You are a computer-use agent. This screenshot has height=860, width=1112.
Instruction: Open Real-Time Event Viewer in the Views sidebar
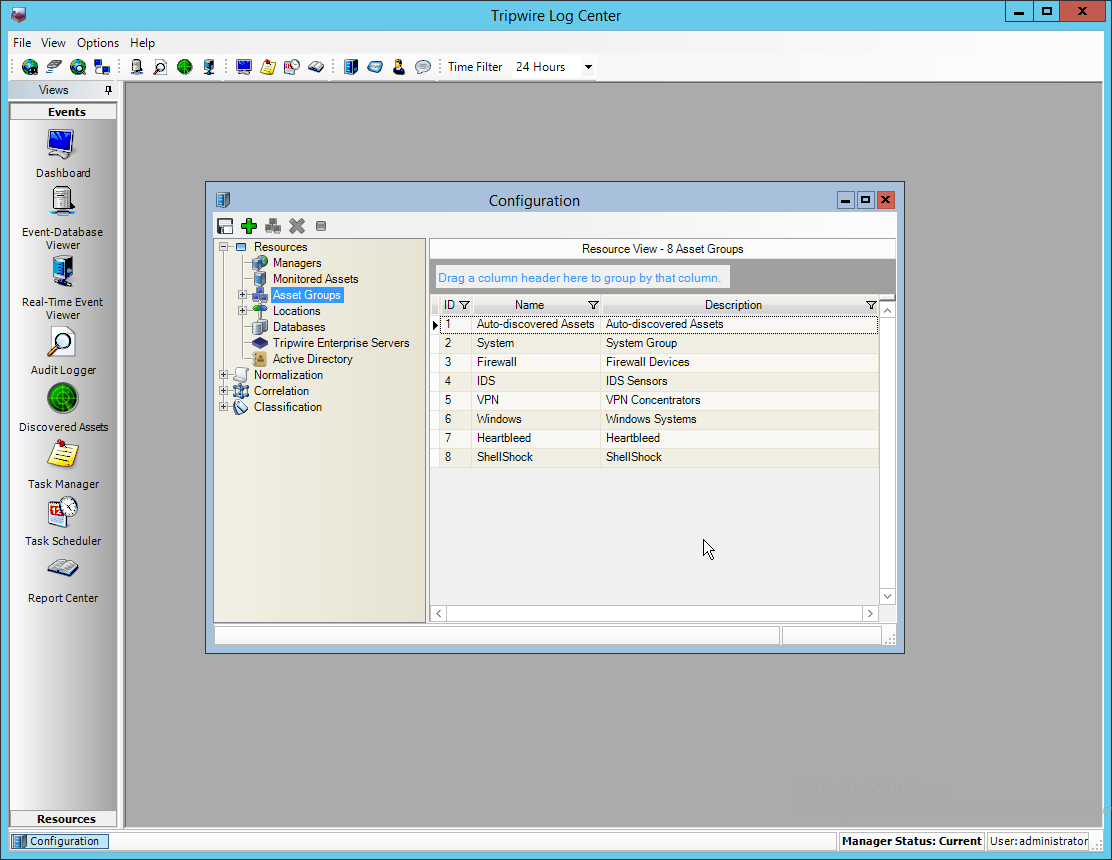click(62, 289)
